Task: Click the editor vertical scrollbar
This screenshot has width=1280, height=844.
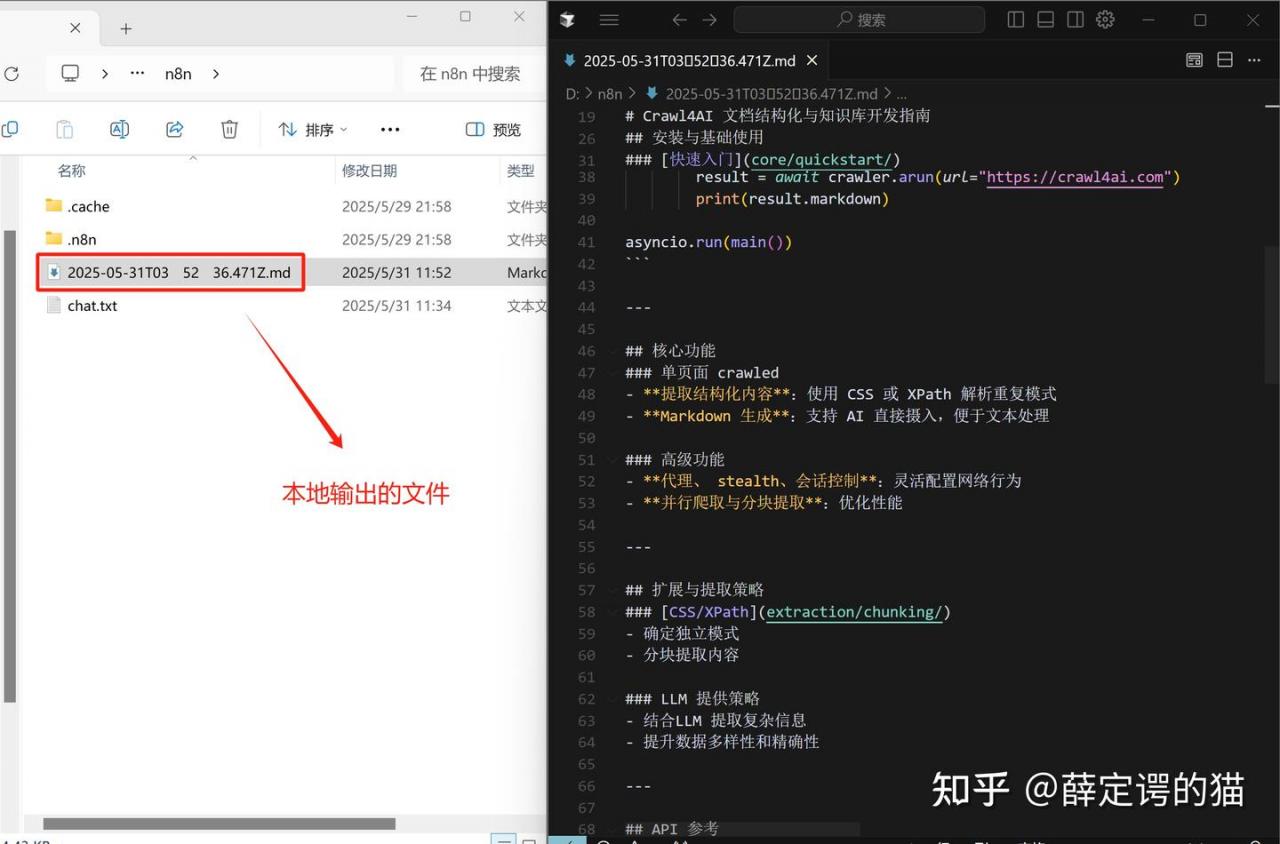Action: pyautogui.click(x=1271, y=315)
